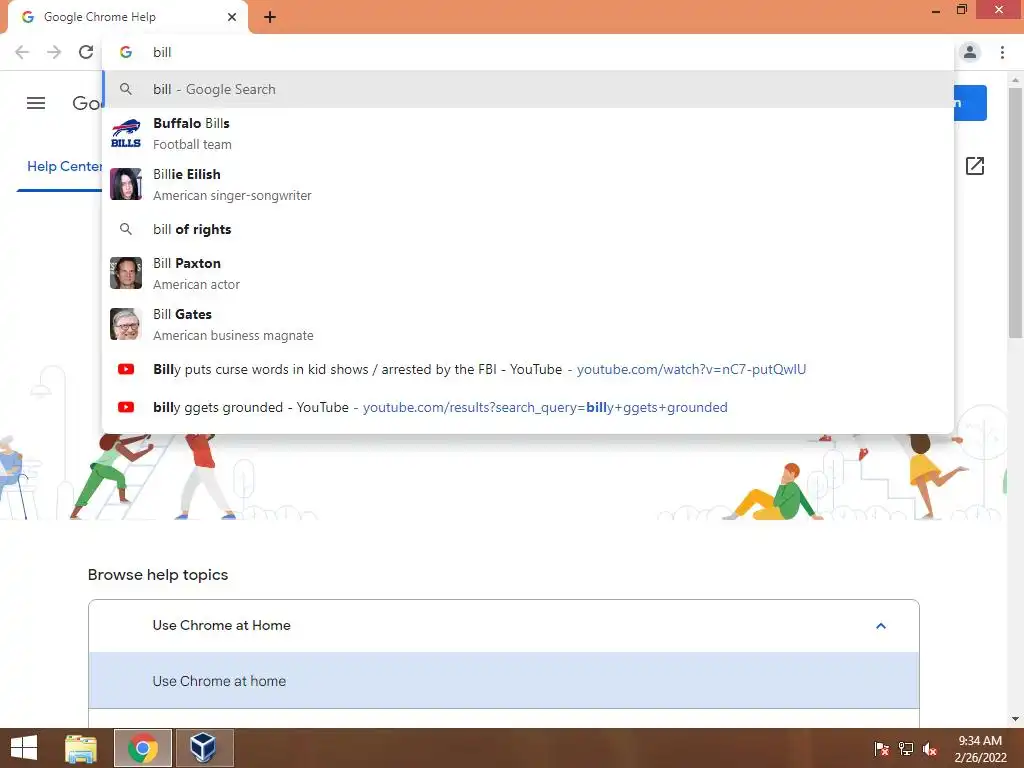Click the browser back arrow
Image resolution: width=1024 pixels, height=768 pixels.
tap(22, 52)
